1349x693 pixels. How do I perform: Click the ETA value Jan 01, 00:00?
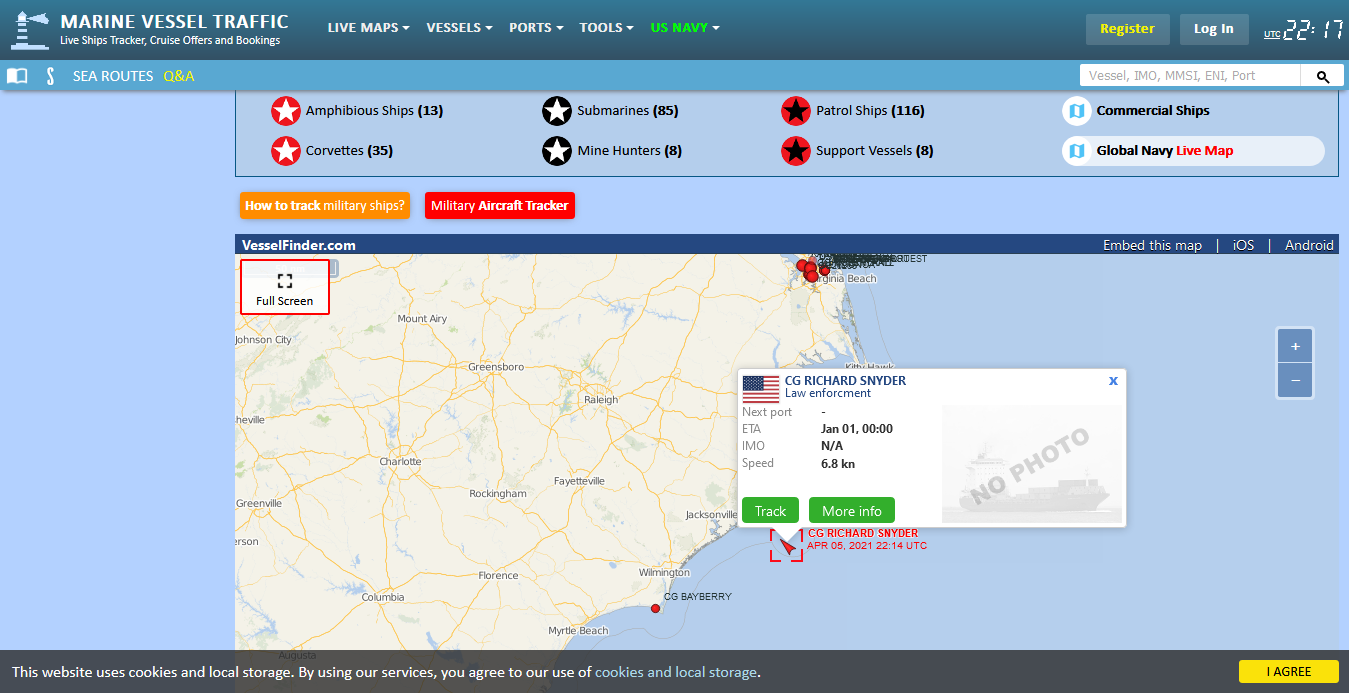pyautogui.click(x=857, y=429)
